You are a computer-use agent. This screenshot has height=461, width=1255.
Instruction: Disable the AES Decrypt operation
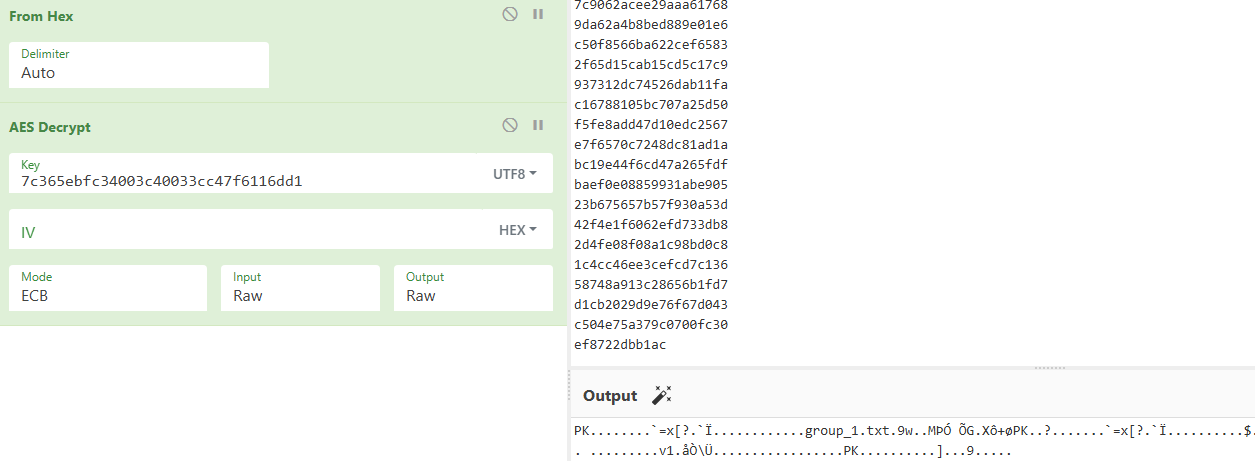[x=510, y=125]
